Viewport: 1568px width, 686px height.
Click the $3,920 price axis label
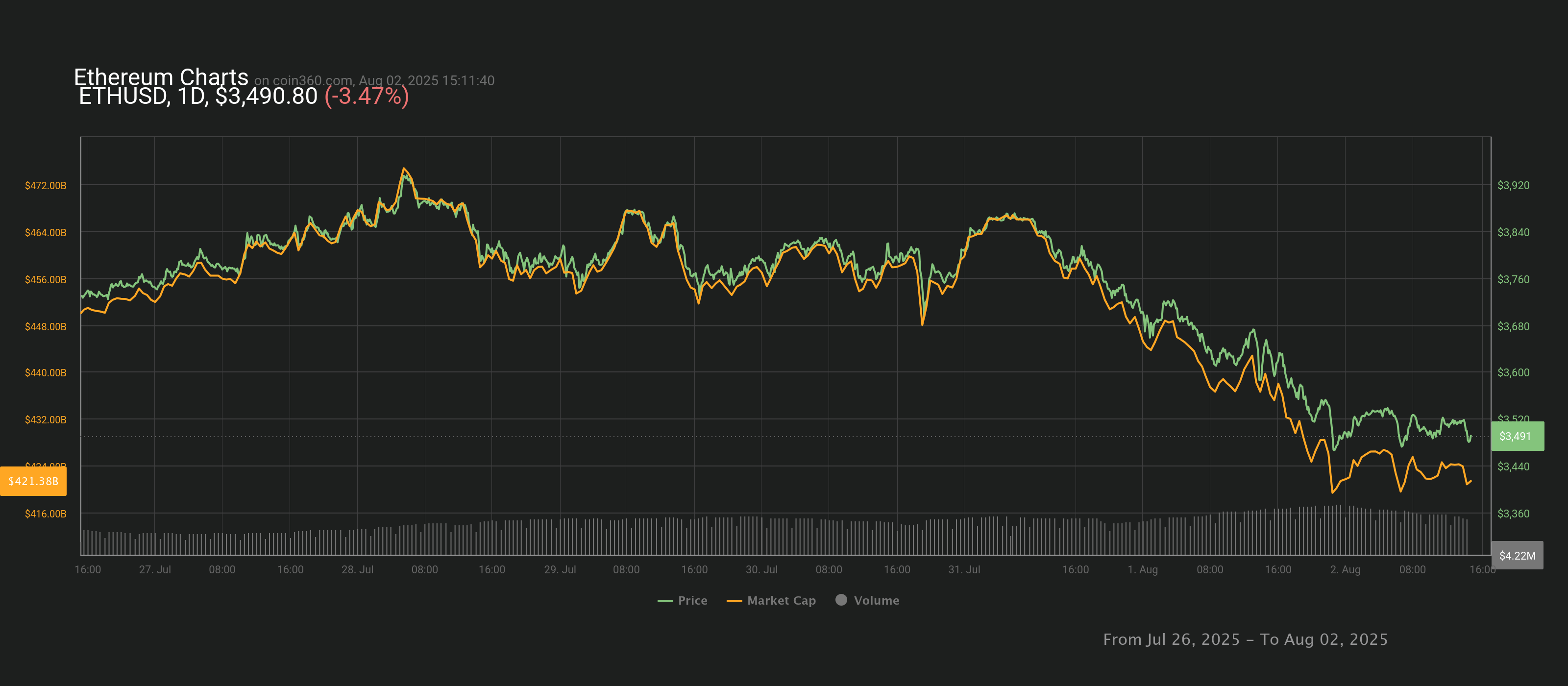tap(1513, 185)
